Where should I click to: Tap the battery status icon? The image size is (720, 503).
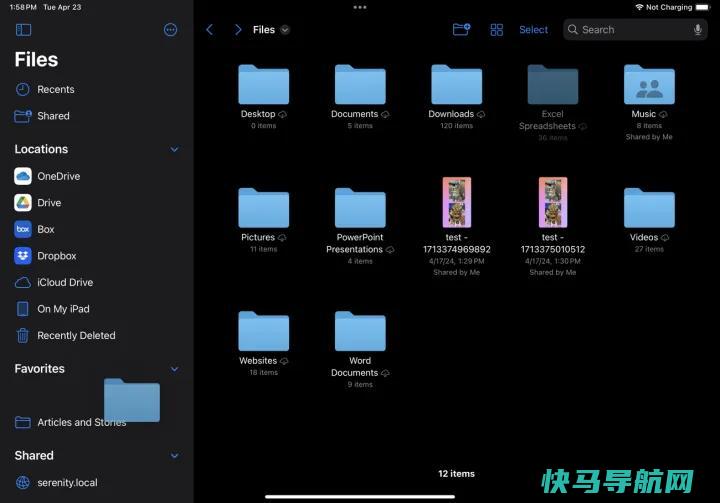[x=703, y=7]
